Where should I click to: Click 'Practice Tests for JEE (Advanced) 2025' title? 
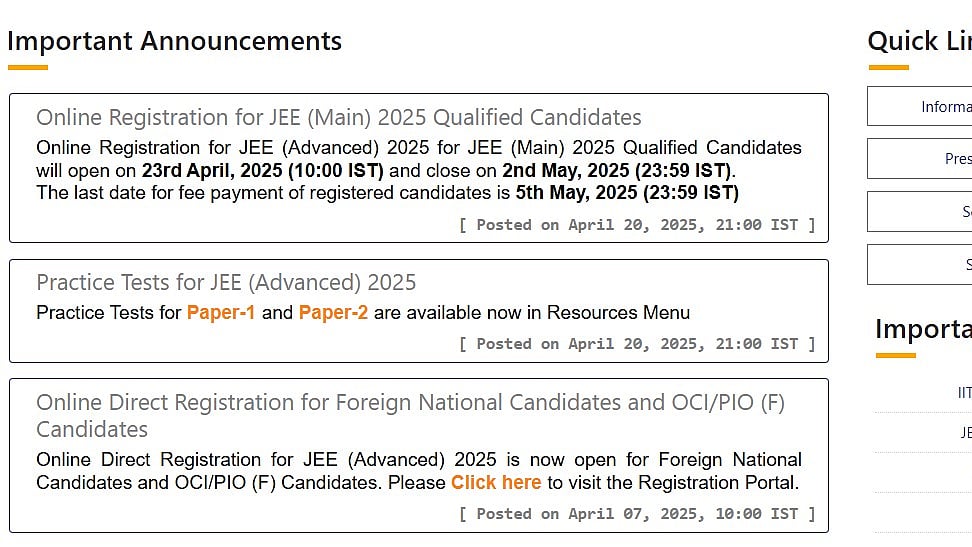[226, 283]
